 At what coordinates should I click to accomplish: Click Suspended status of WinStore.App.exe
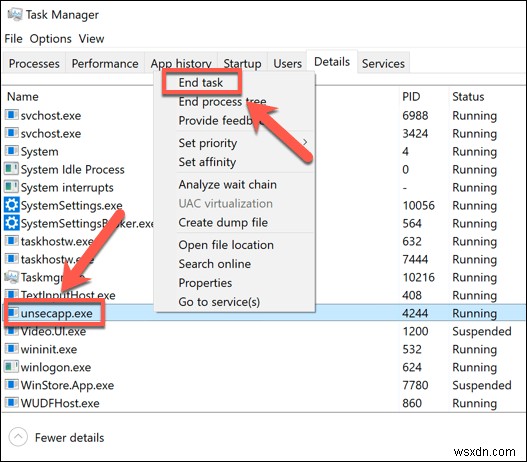point(482,385)
